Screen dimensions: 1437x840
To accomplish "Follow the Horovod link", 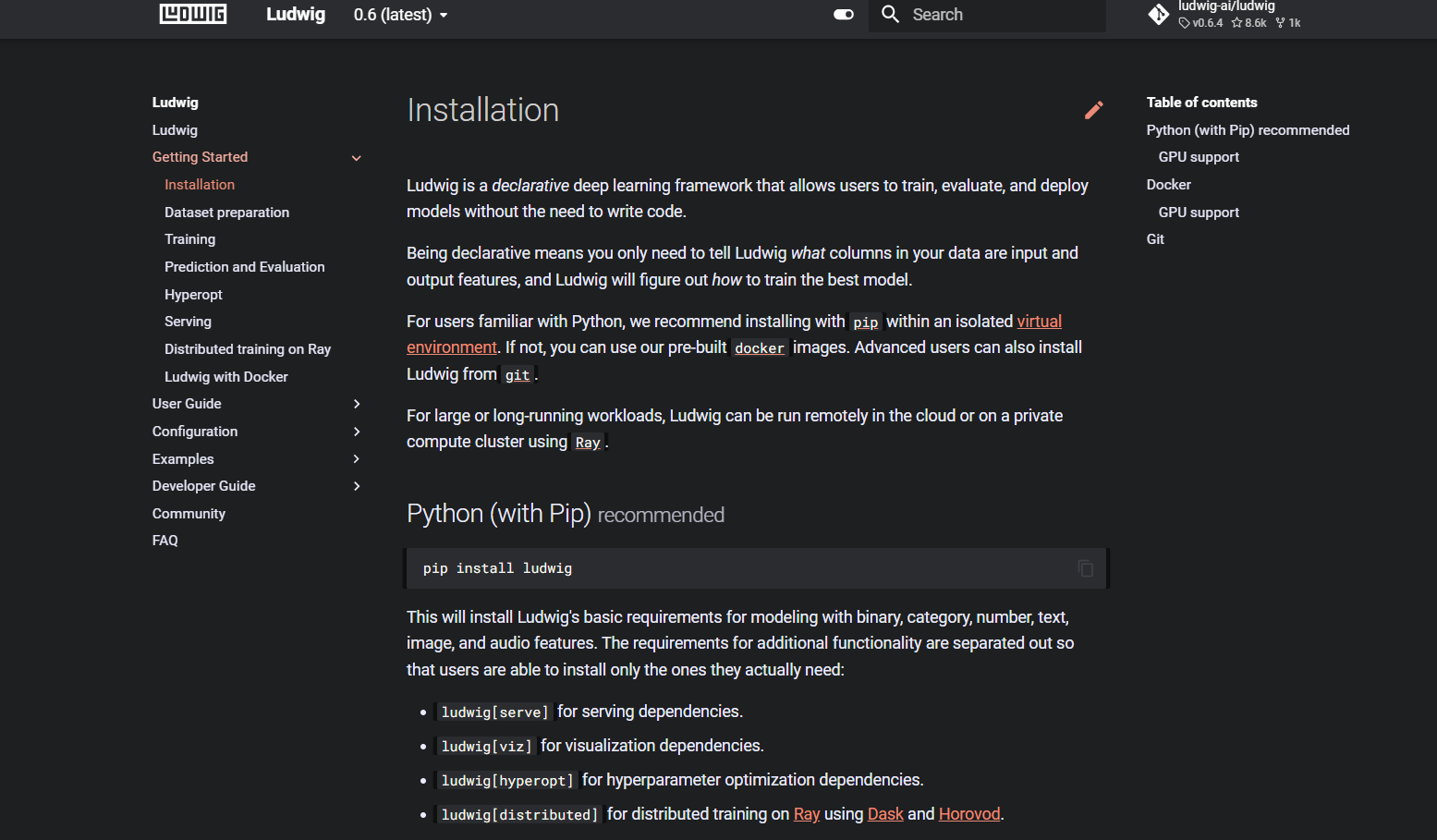I will click(x=968, y=814).
